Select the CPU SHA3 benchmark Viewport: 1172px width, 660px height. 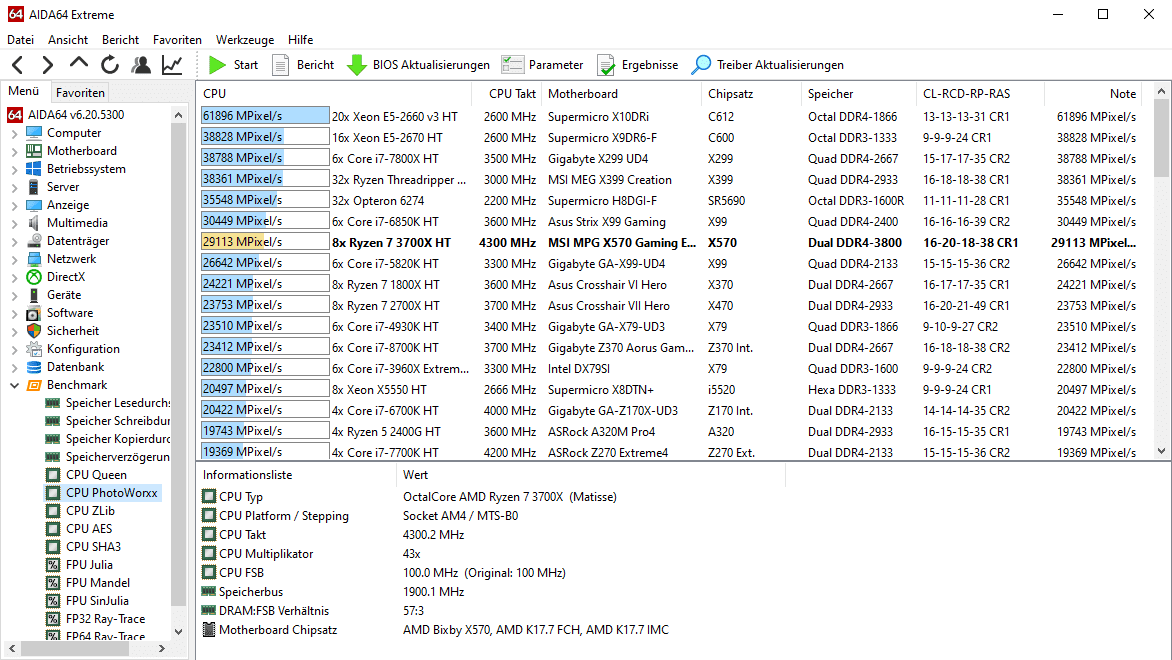click(x=93, y=546)
